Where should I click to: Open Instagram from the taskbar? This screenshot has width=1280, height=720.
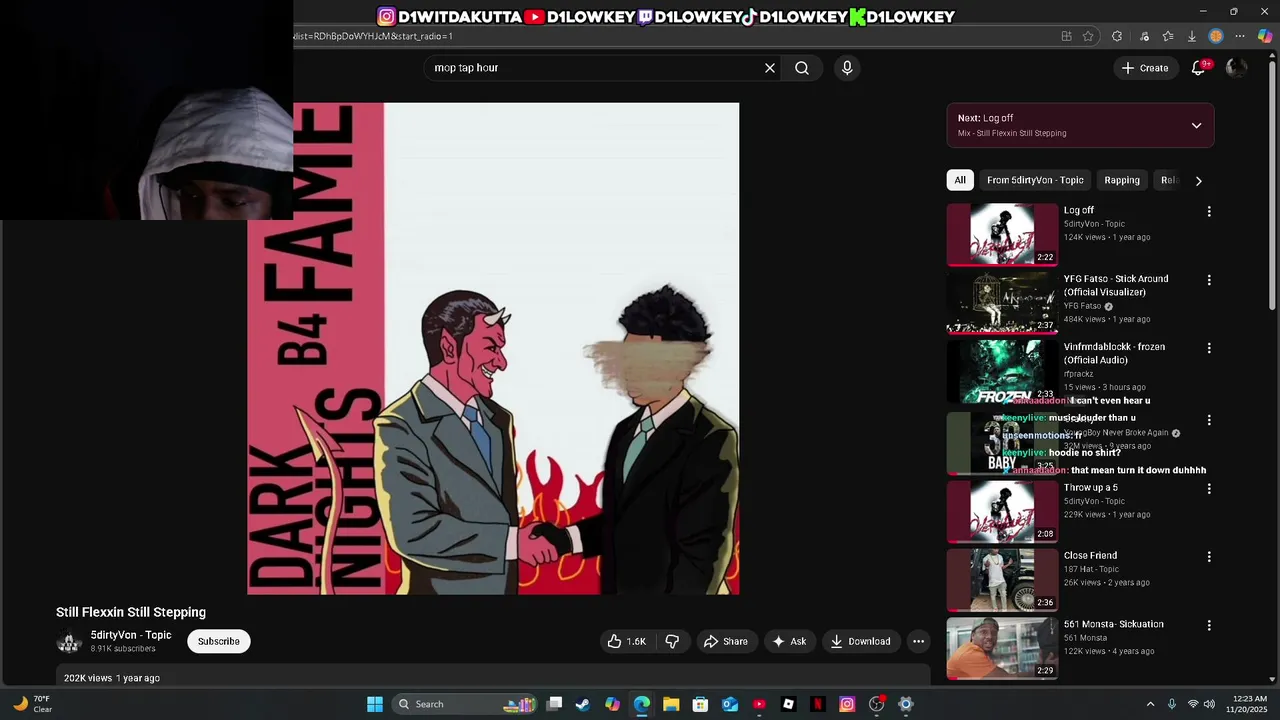pyautogui.click(x=847, y=704)
